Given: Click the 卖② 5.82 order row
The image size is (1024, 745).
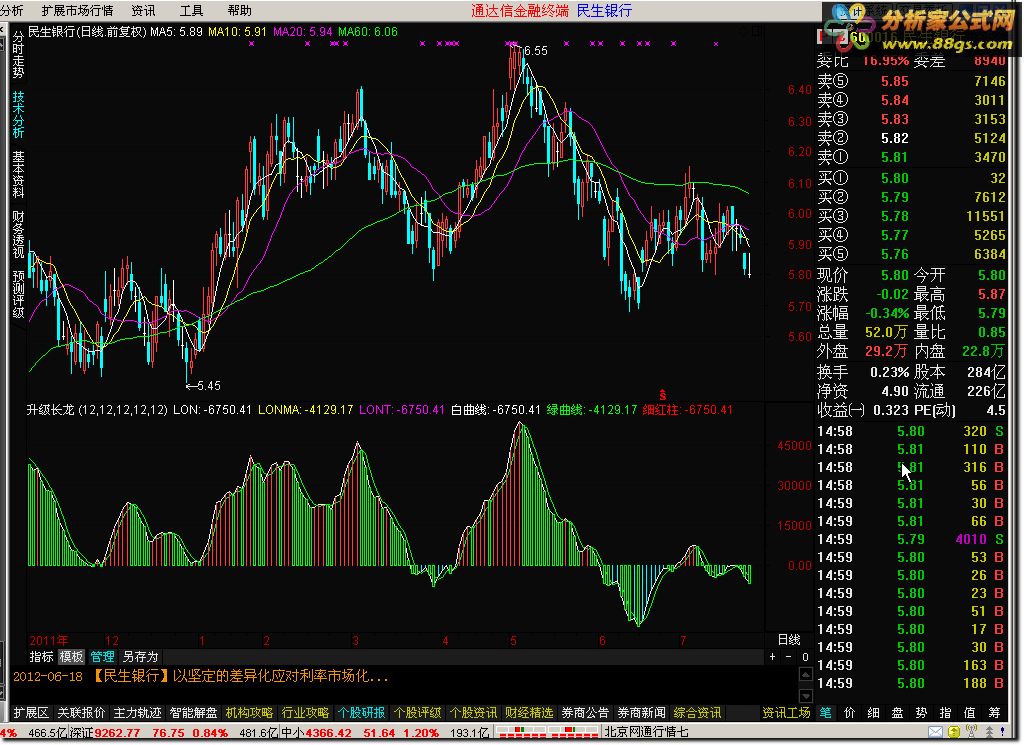Looking at the screenshot, I should [x=912, y=138].
